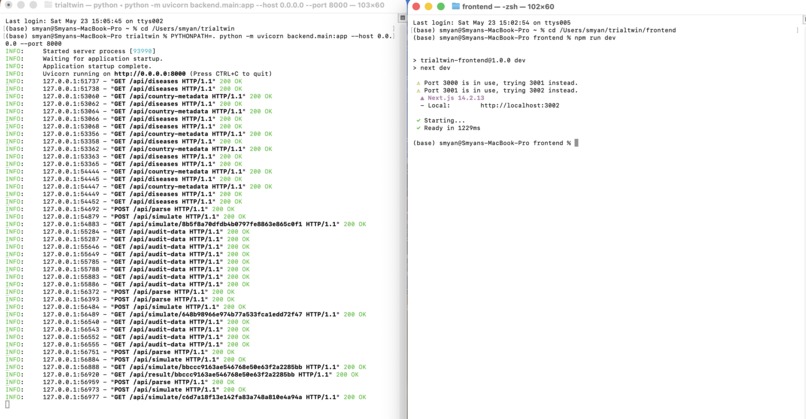Click the '> next dev' output line
Image resolution: width=806 pixels, height=419 pixels.
[x=431, y=68]
